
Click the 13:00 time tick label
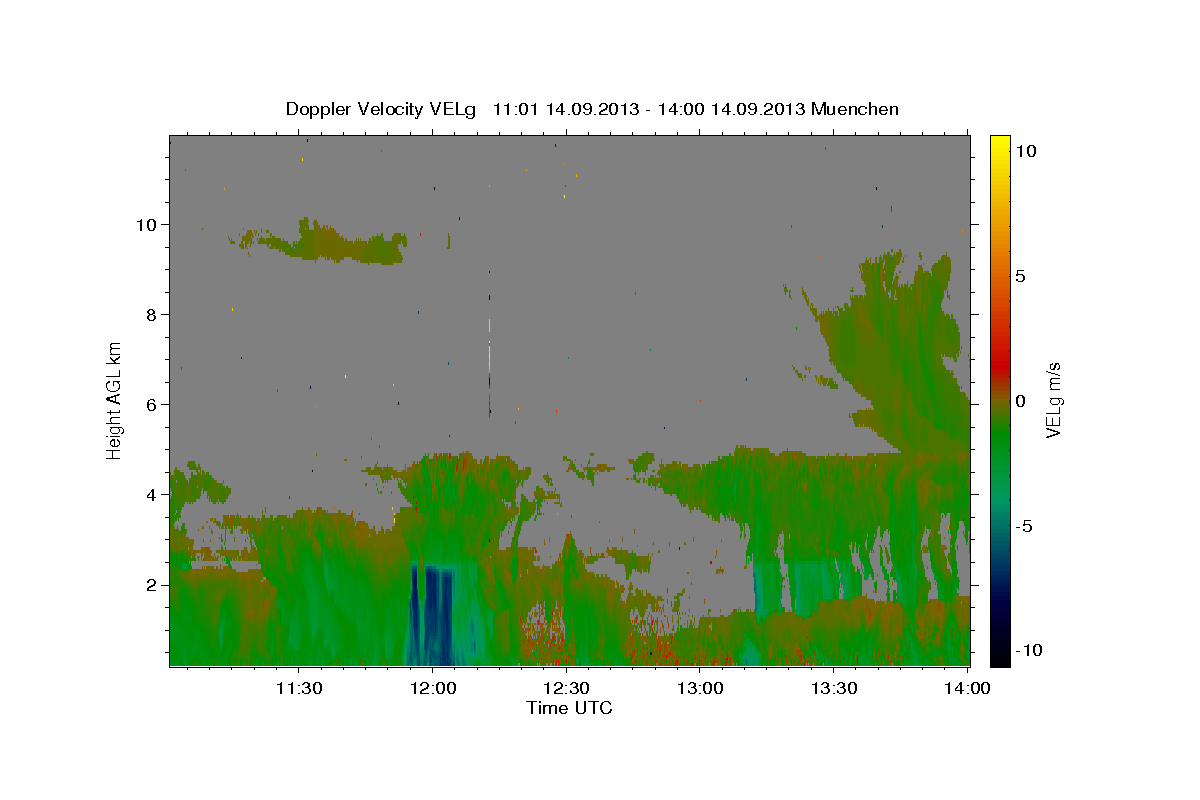click(x=700, y=688)
